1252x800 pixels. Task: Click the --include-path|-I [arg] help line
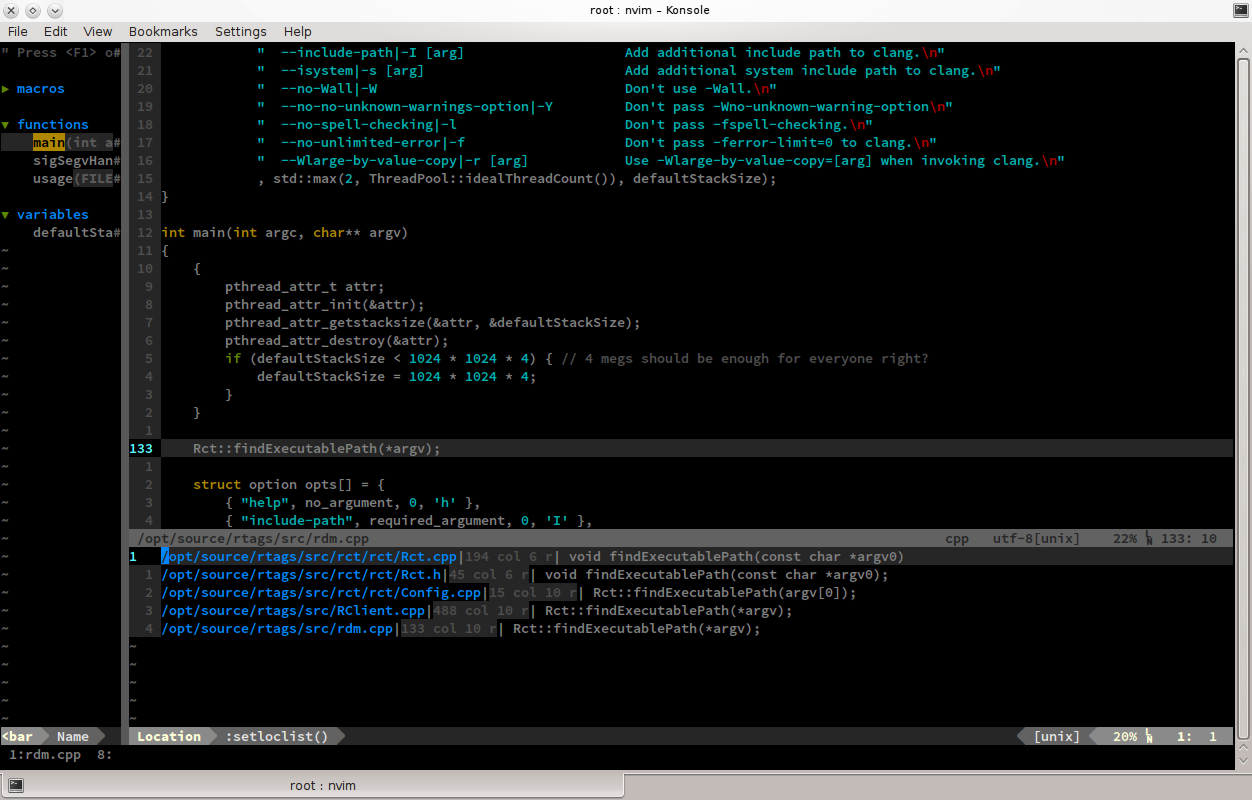(601, 53)
